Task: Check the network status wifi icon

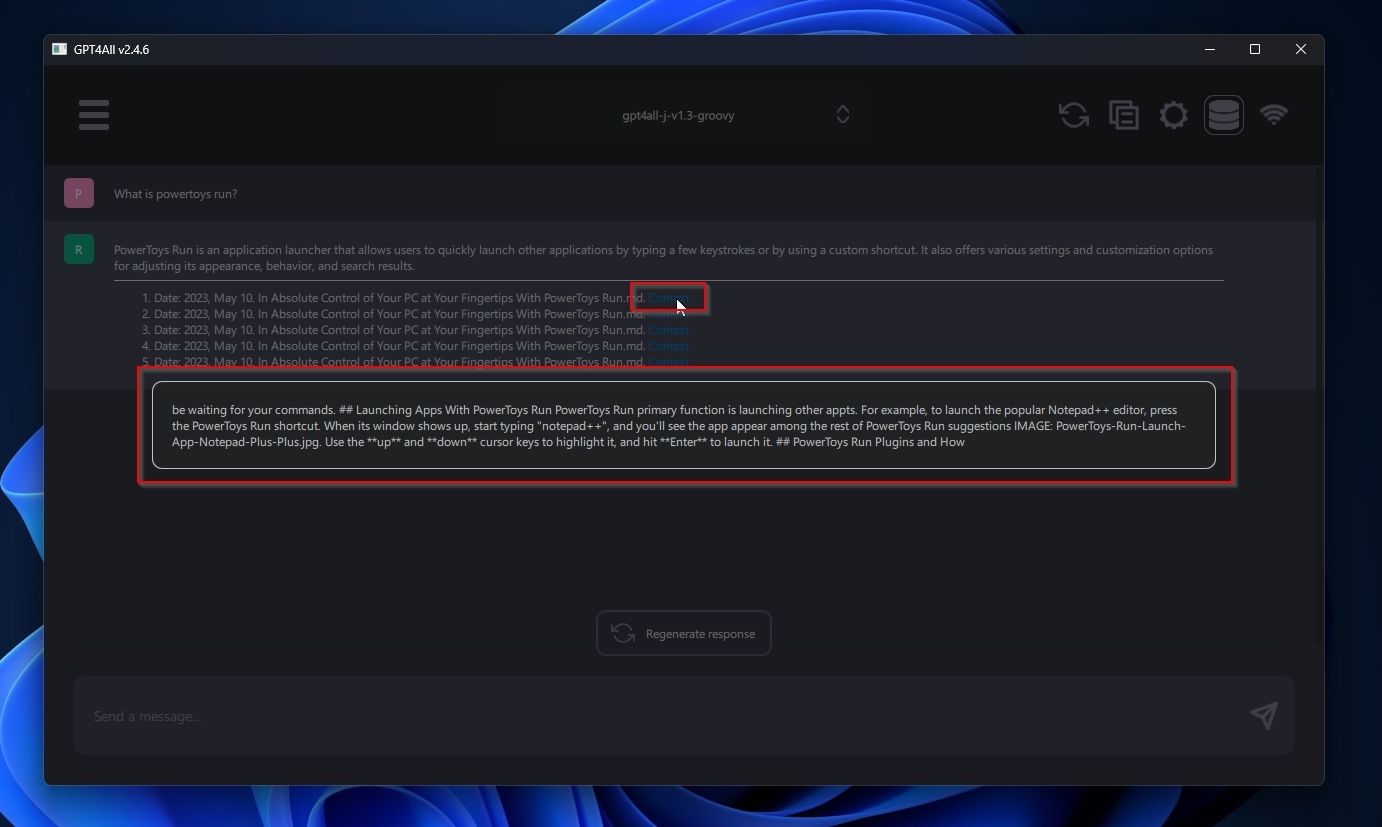Action: tap(1274, 114)
